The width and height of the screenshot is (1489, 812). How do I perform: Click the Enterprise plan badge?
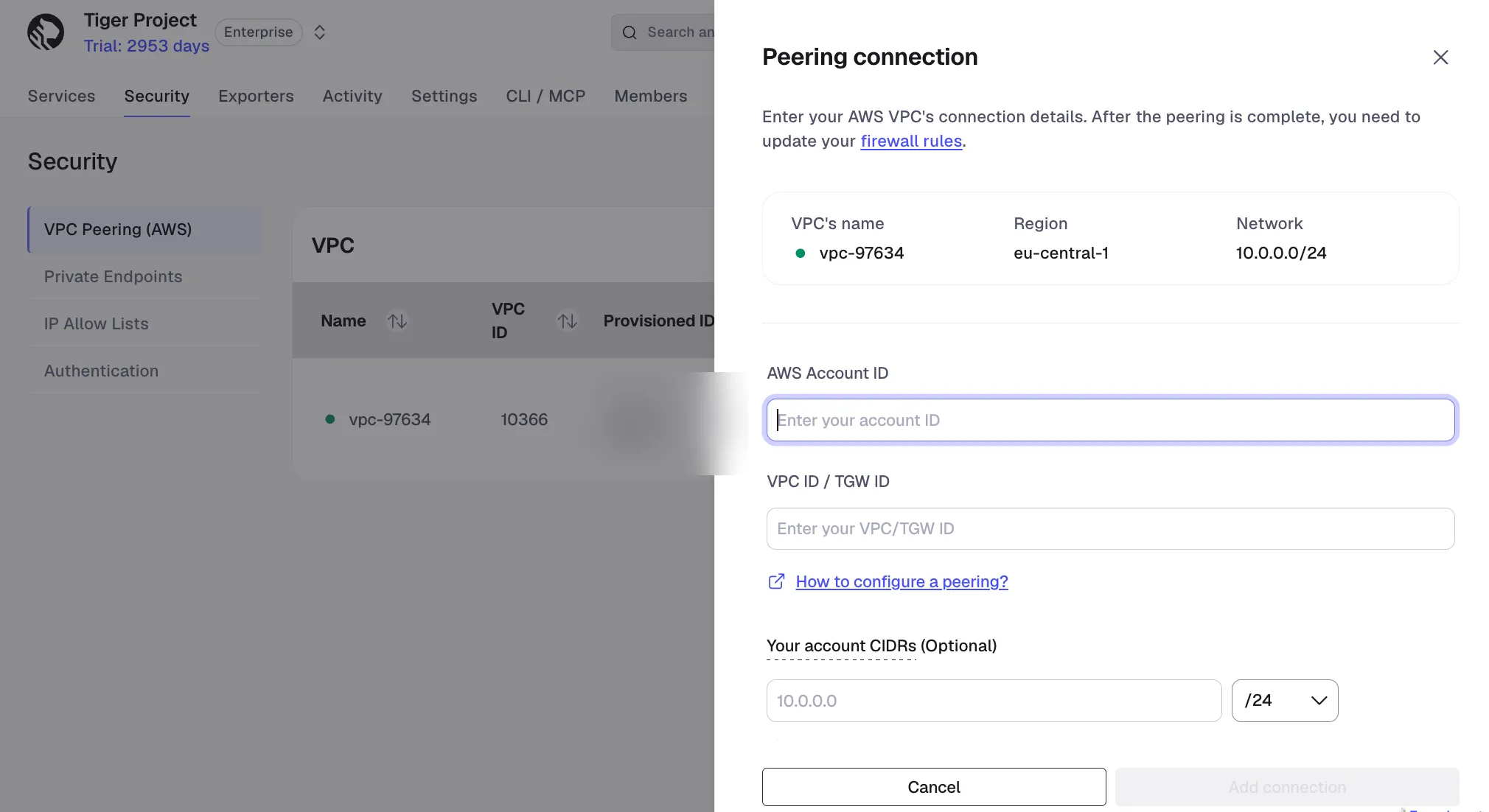tap(258, 32)
